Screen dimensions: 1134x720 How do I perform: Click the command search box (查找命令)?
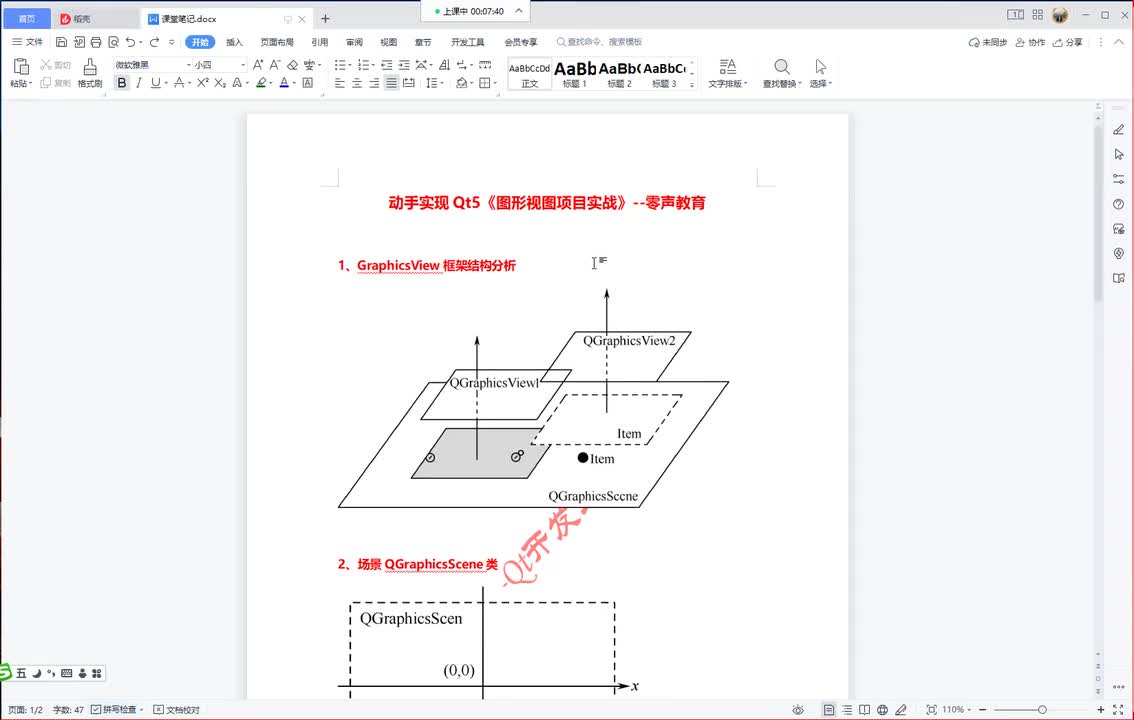599,42
